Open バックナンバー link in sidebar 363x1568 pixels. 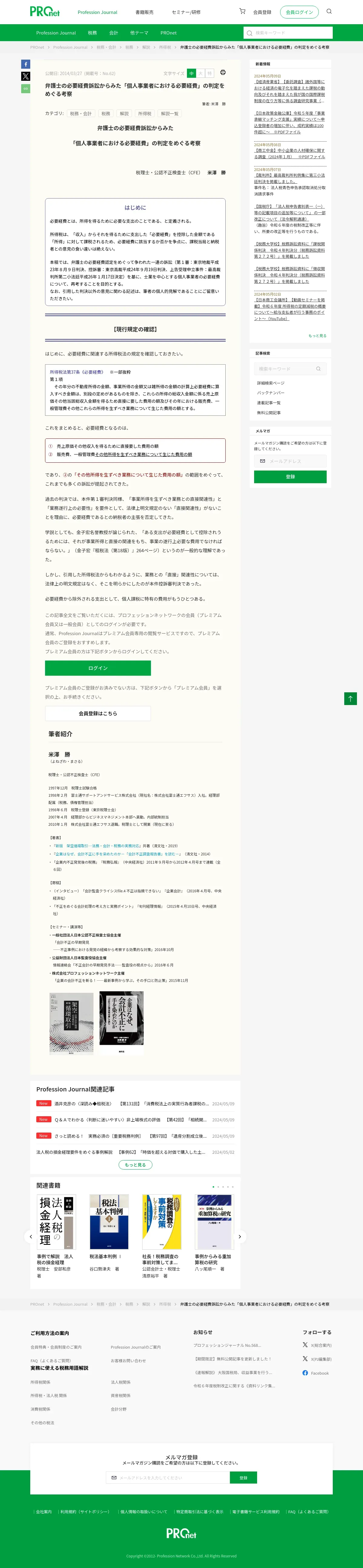click(270, 393)
